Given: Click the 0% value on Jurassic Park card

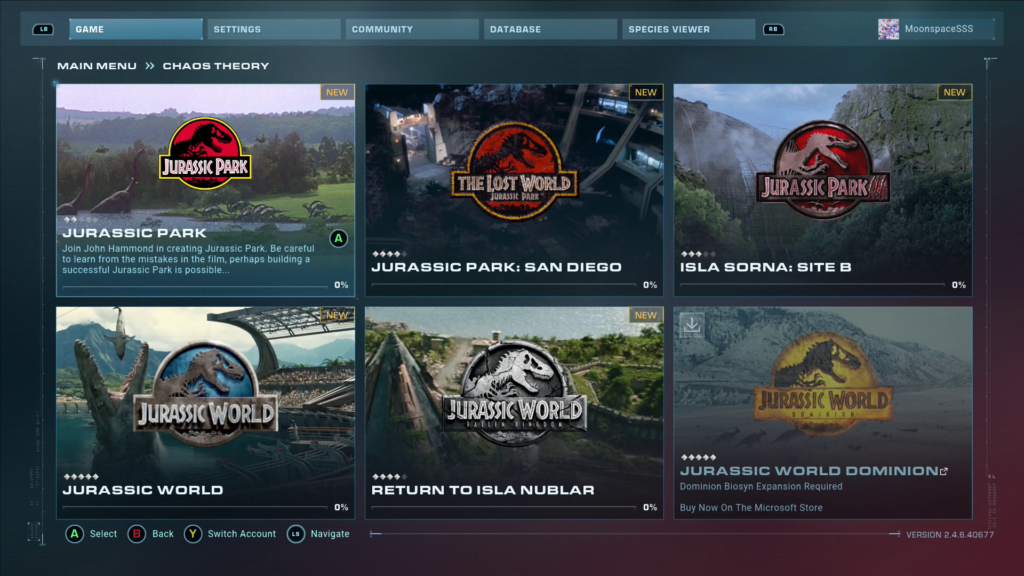Looking at the screenshot, I should click(341, 285).
